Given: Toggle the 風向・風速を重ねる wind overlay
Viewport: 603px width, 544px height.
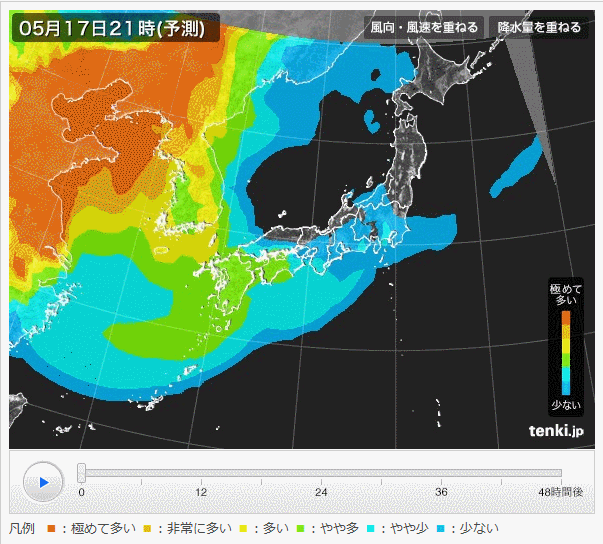Looking at the screenshot, I should (x=424, y=27).
